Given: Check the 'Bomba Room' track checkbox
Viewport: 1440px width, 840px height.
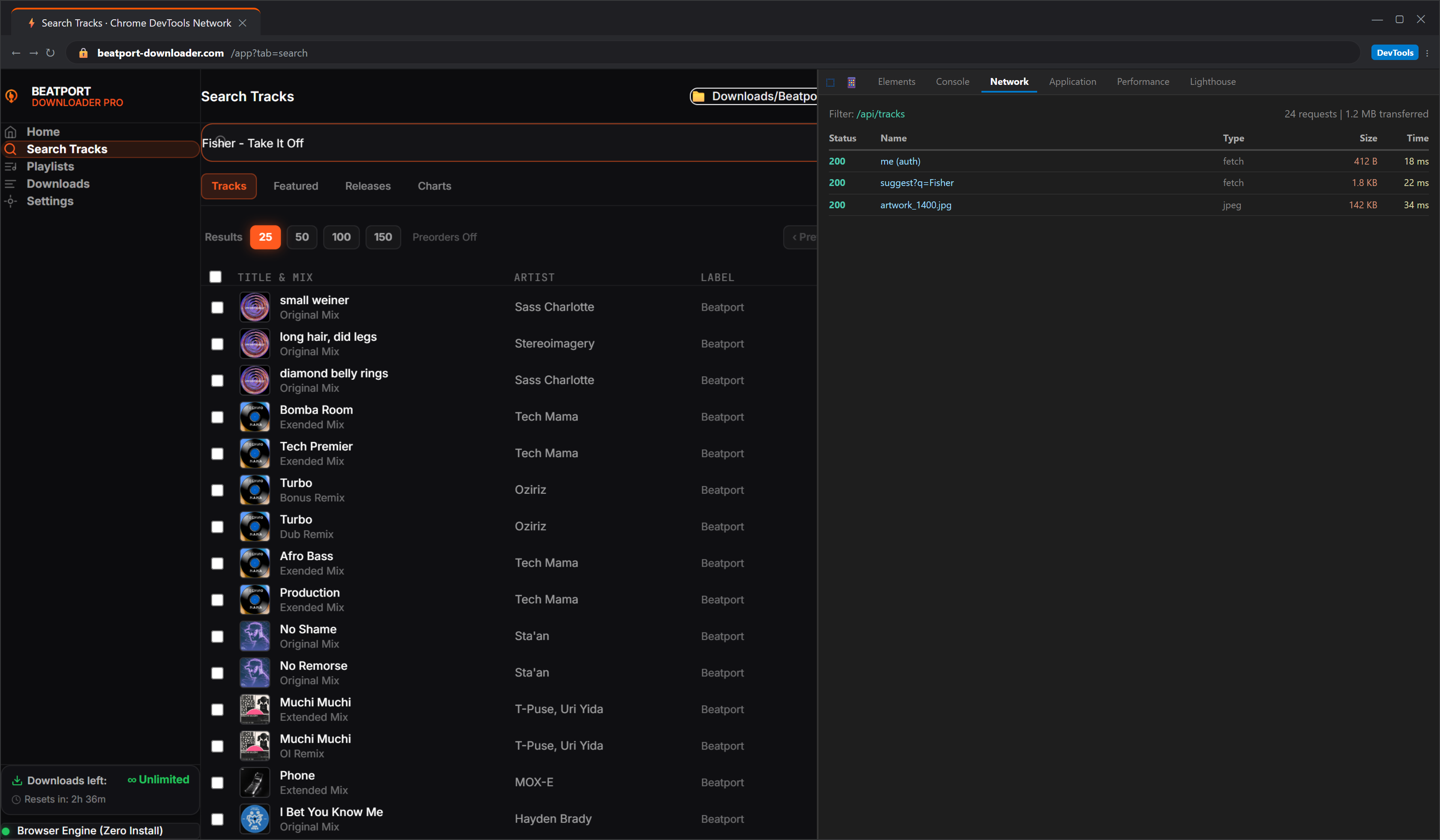Looking at the screenshot, I should click(217, 417).
